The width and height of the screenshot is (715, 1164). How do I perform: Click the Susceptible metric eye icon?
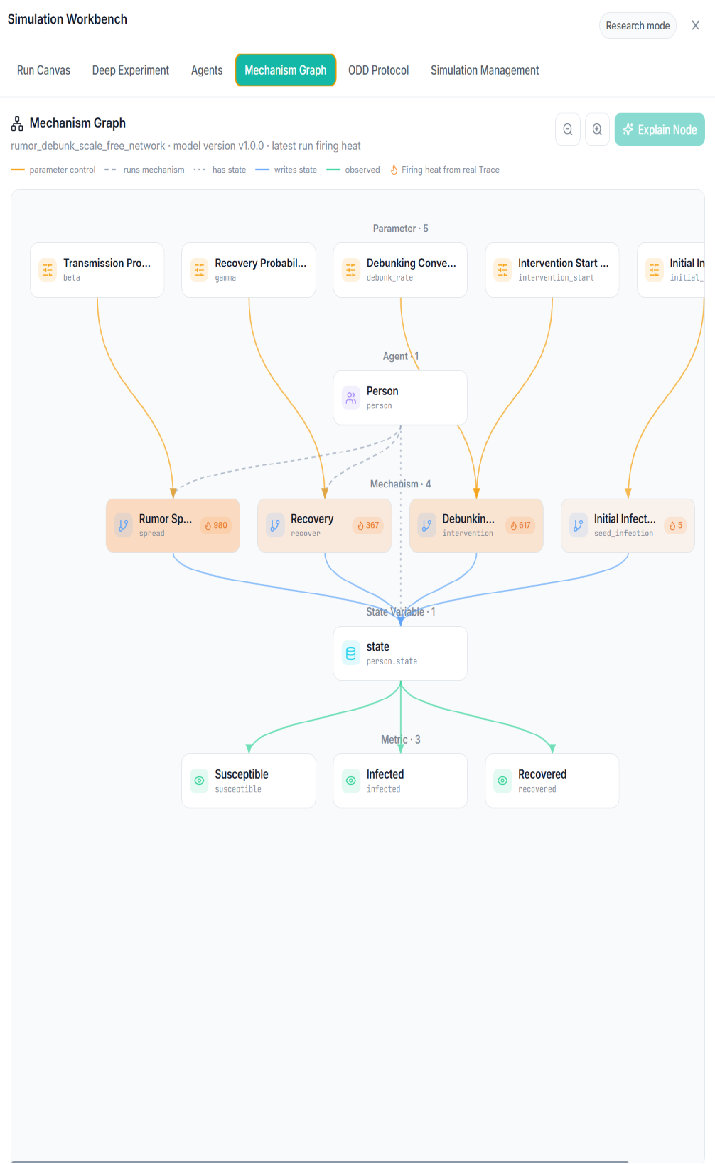(199, 781)
